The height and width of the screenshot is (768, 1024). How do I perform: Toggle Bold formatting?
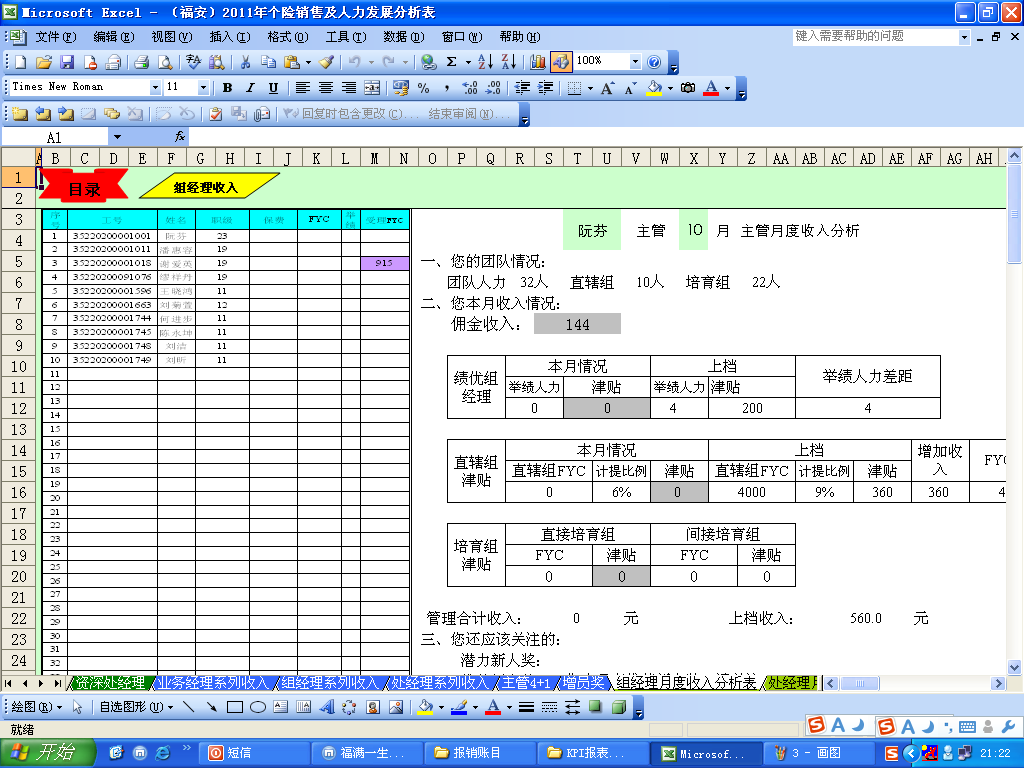227,88
